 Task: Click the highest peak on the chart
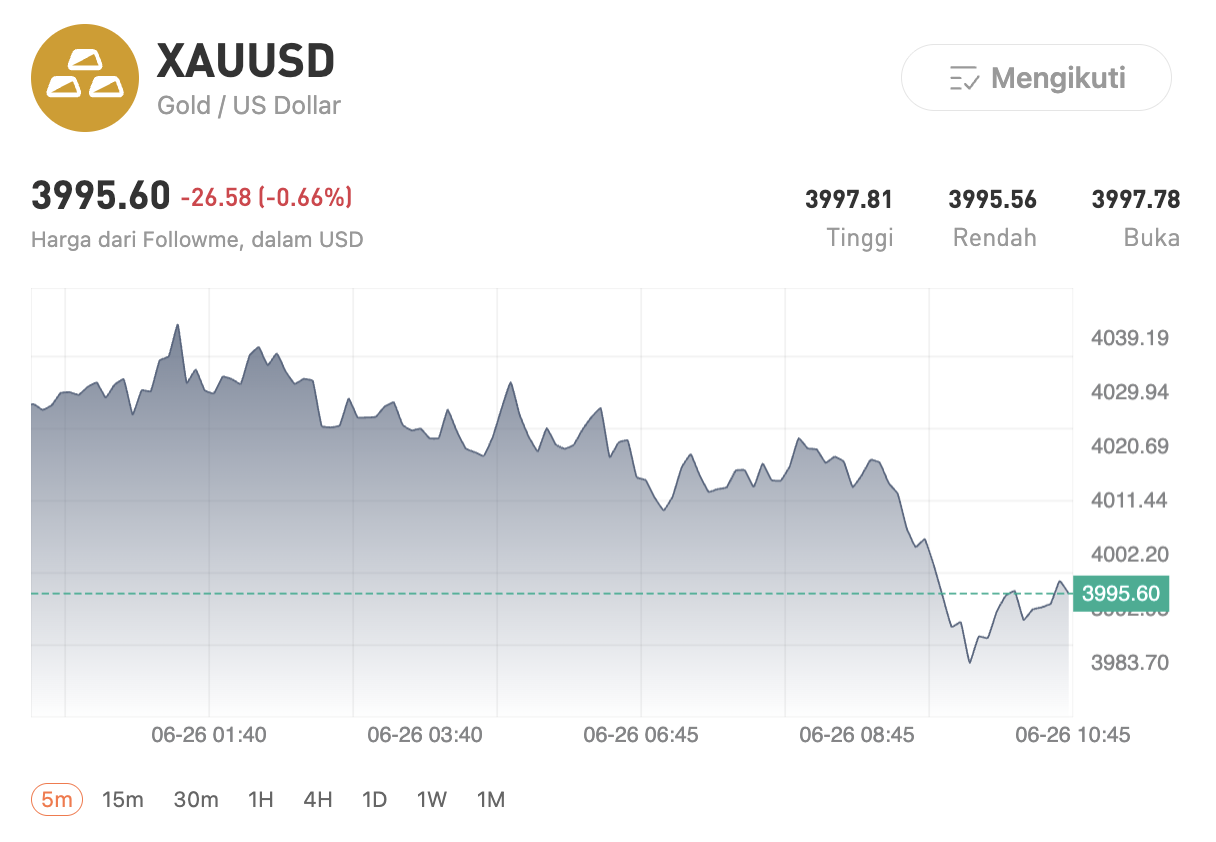tap(178, 325)
